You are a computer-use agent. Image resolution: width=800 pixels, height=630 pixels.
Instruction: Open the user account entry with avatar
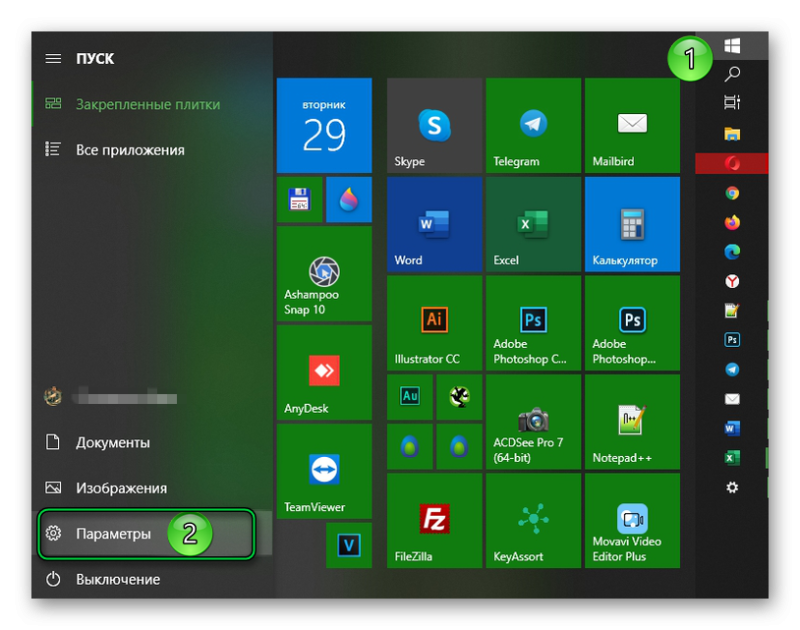click(152, 397)
